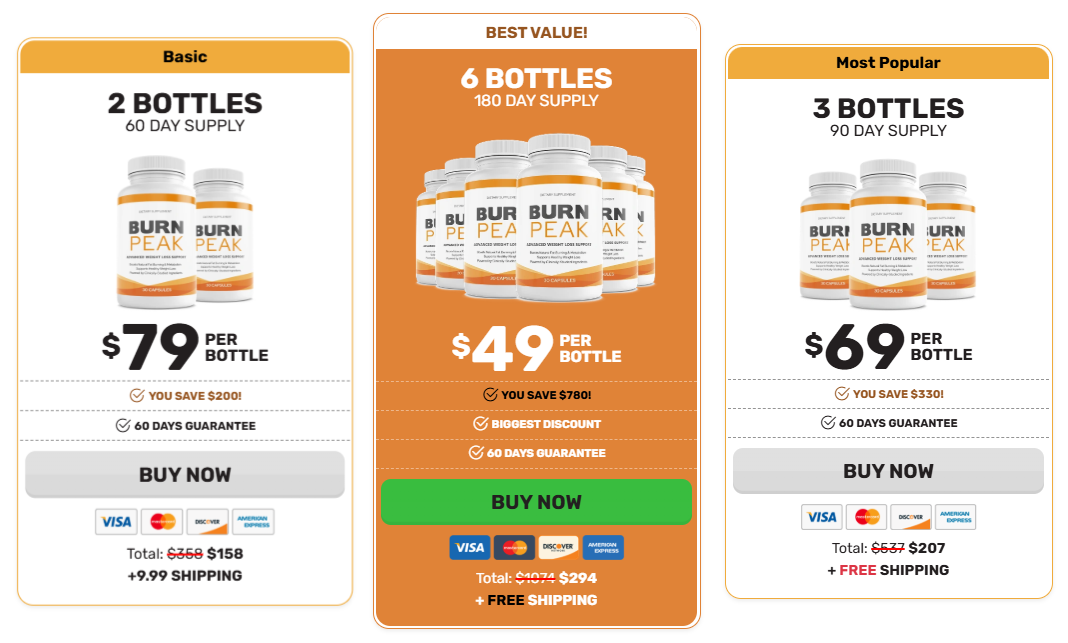Click the Mastercard icon under 6 Bottles offer
The image size is (1068, 643).
(516, 547)
